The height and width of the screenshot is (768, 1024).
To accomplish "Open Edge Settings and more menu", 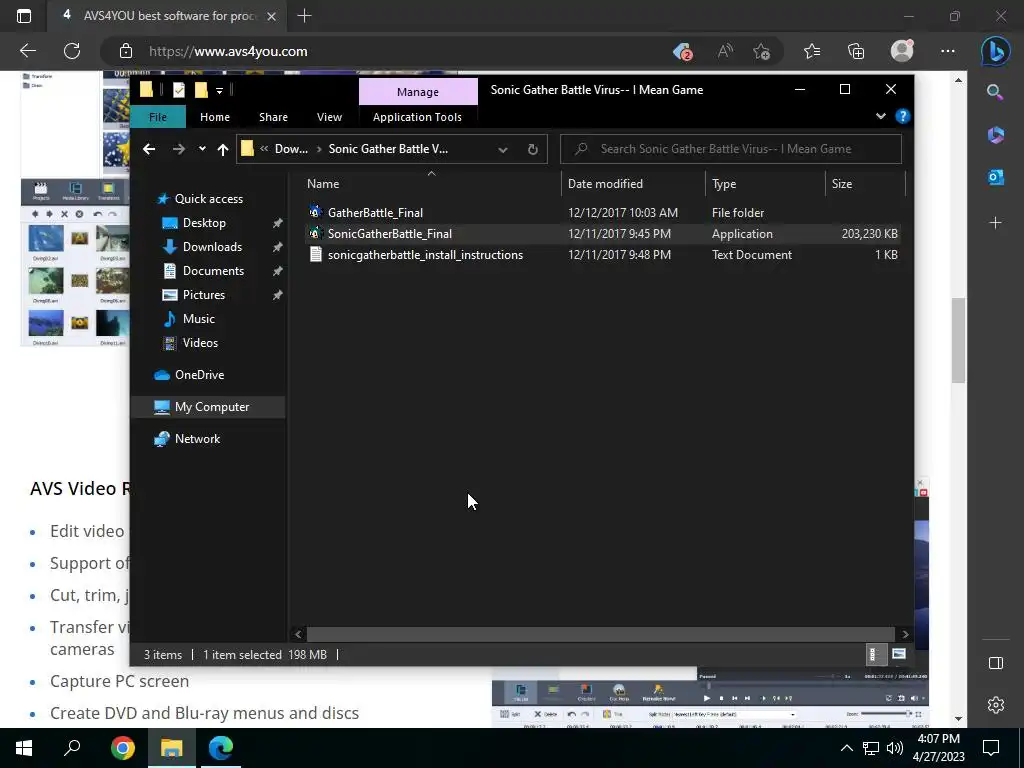I will (948, 51).
